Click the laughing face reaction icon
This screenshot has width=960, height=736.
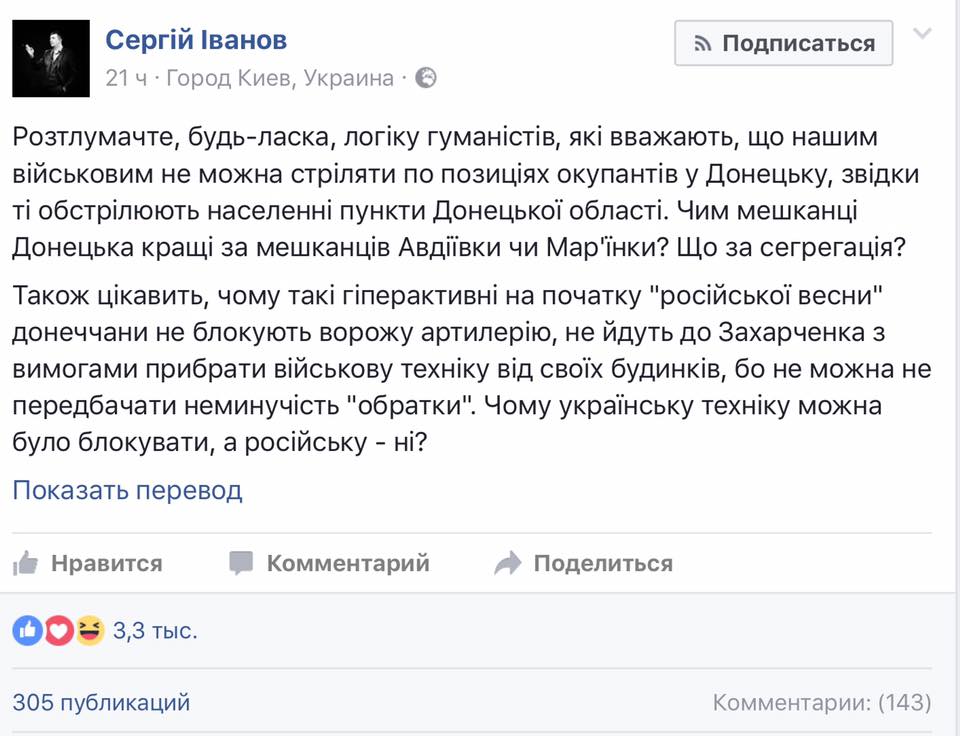click(x=90, y=631)
